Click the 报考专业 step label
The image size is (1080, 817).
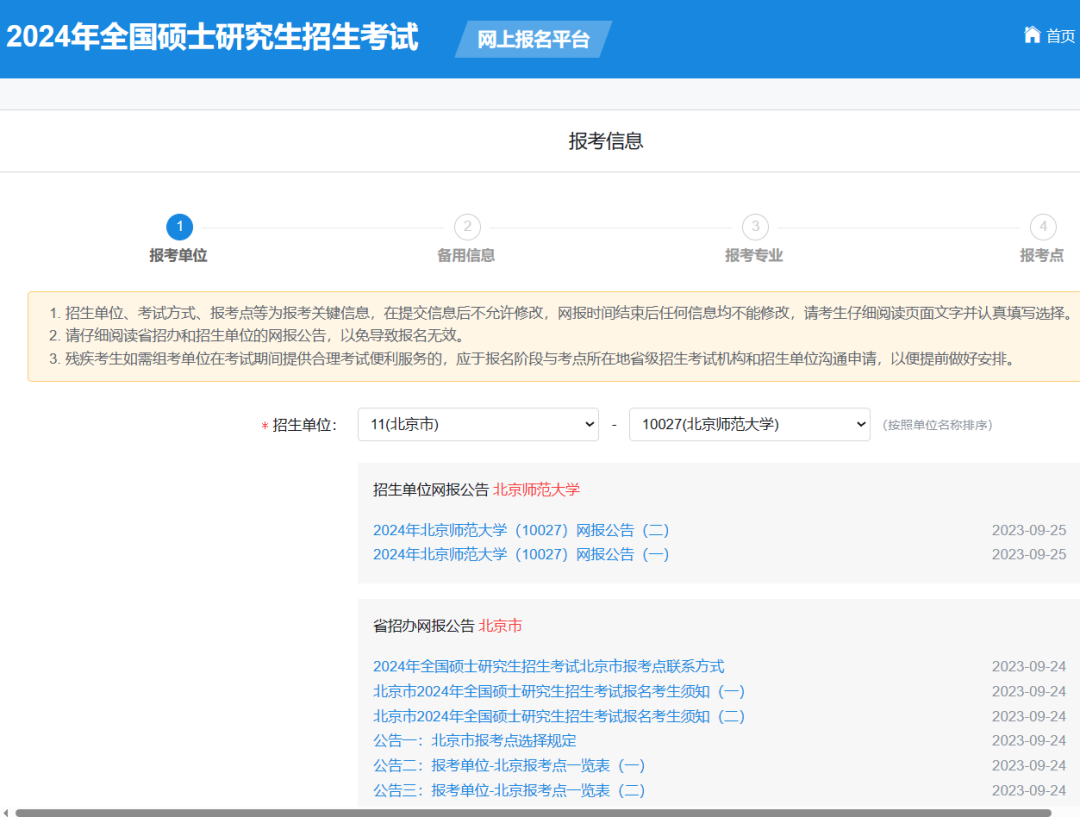click(754, 256)
